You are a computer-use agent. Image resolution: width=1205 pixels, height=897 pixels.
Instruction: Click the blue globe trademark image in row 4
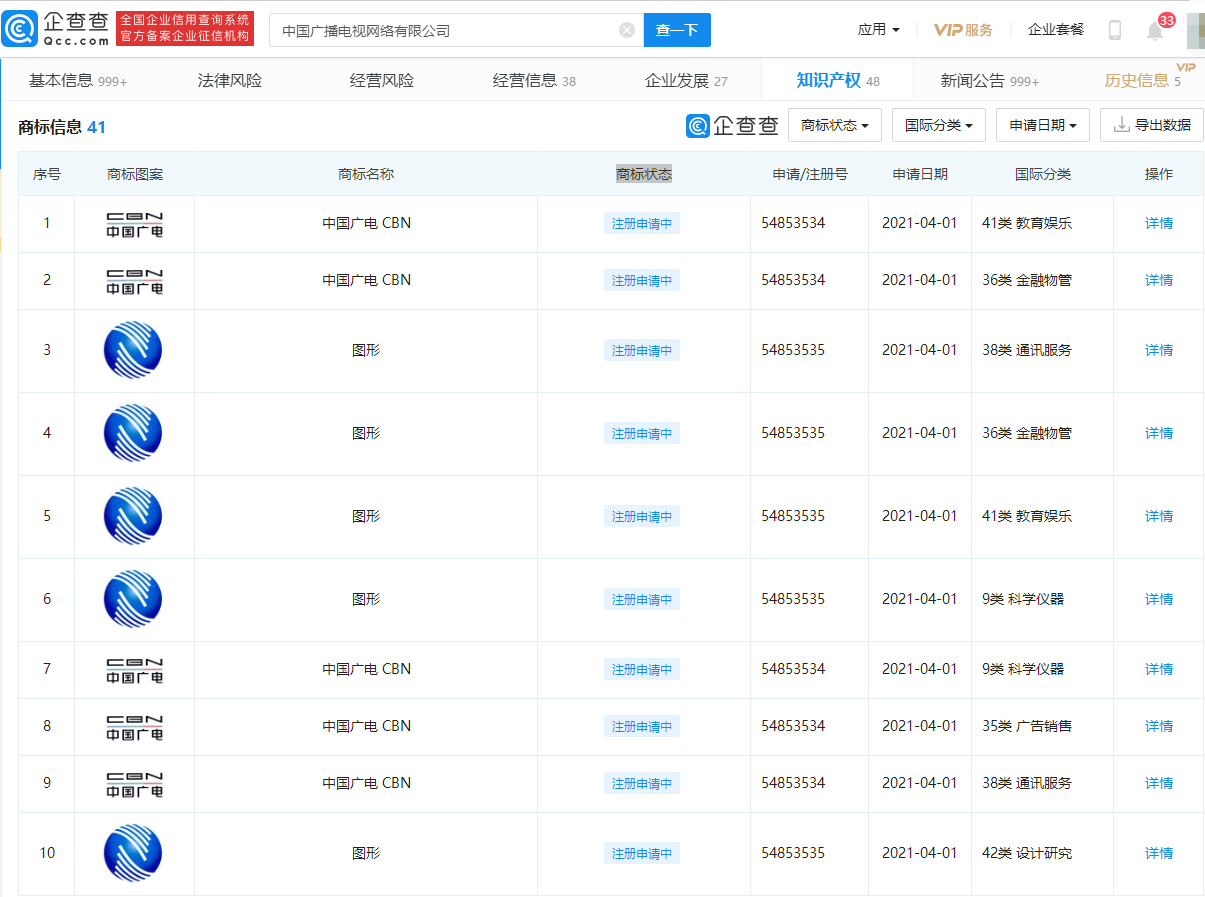click(133, 433)
